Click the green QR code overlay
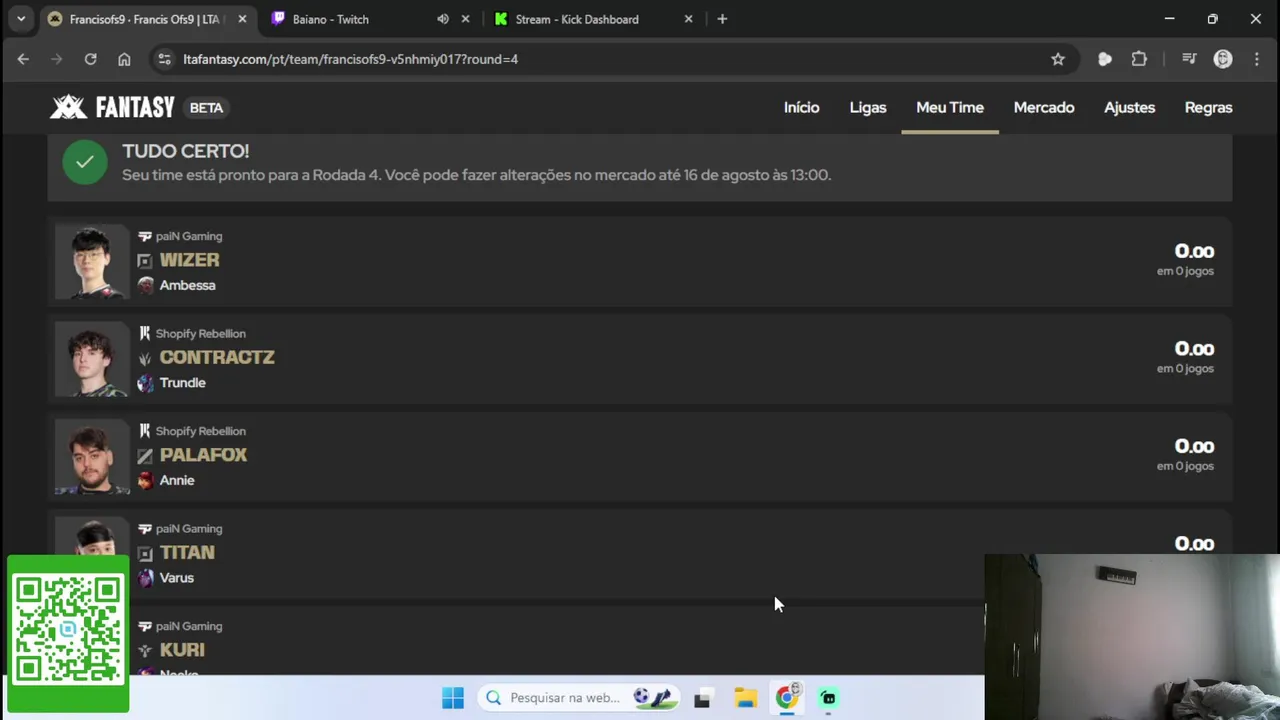 pos(68,634)
